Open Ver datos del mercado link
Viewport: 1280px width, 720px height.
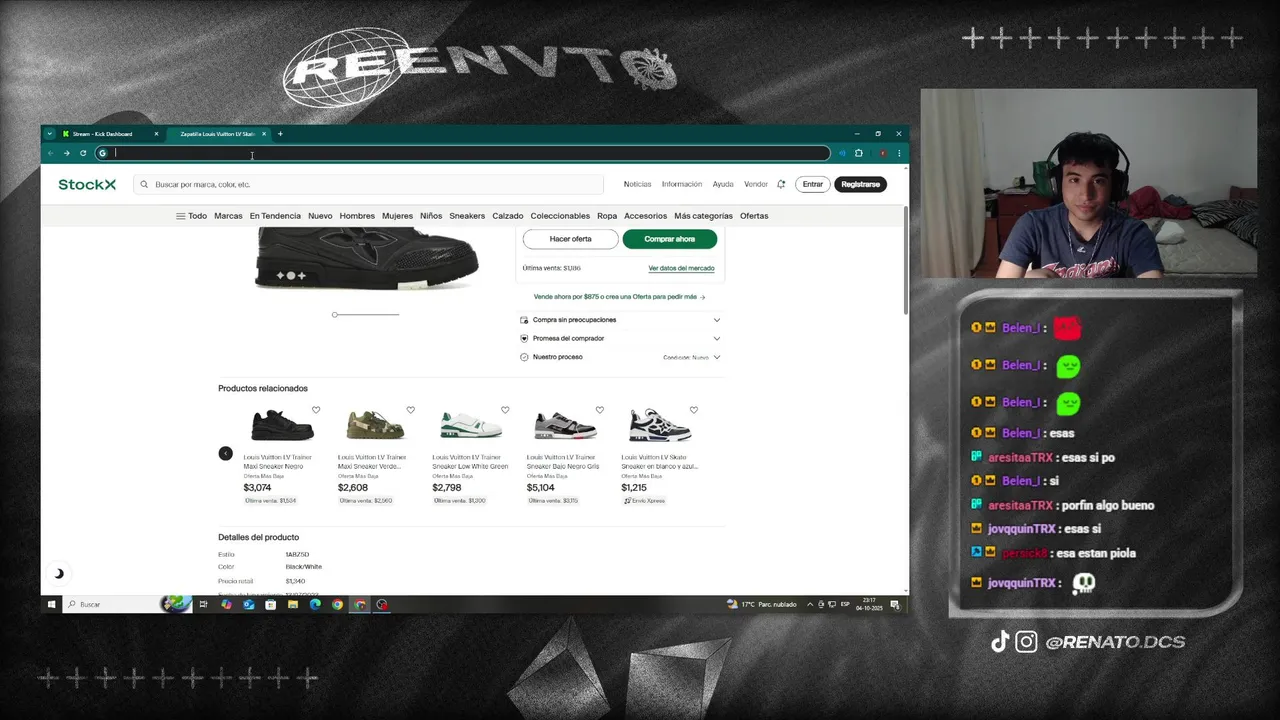click(x=681, y=268)
